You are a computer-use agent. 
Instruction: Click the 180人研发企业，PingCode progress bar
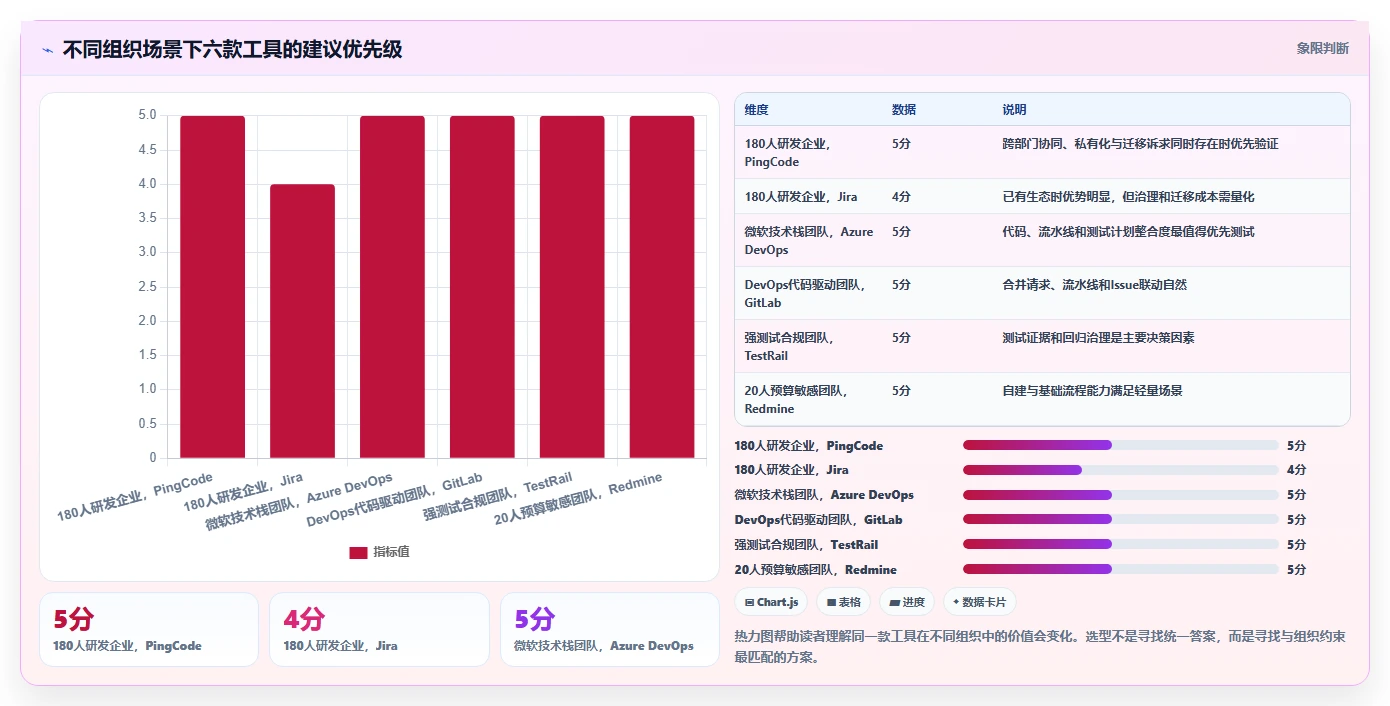click(x=1121, y=445)
